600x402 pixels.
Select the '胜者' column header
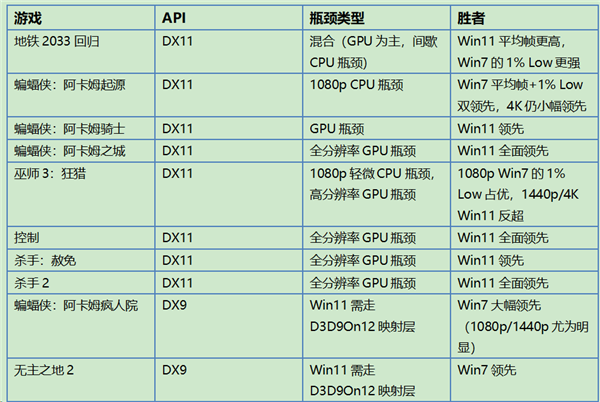coord(525,18)
